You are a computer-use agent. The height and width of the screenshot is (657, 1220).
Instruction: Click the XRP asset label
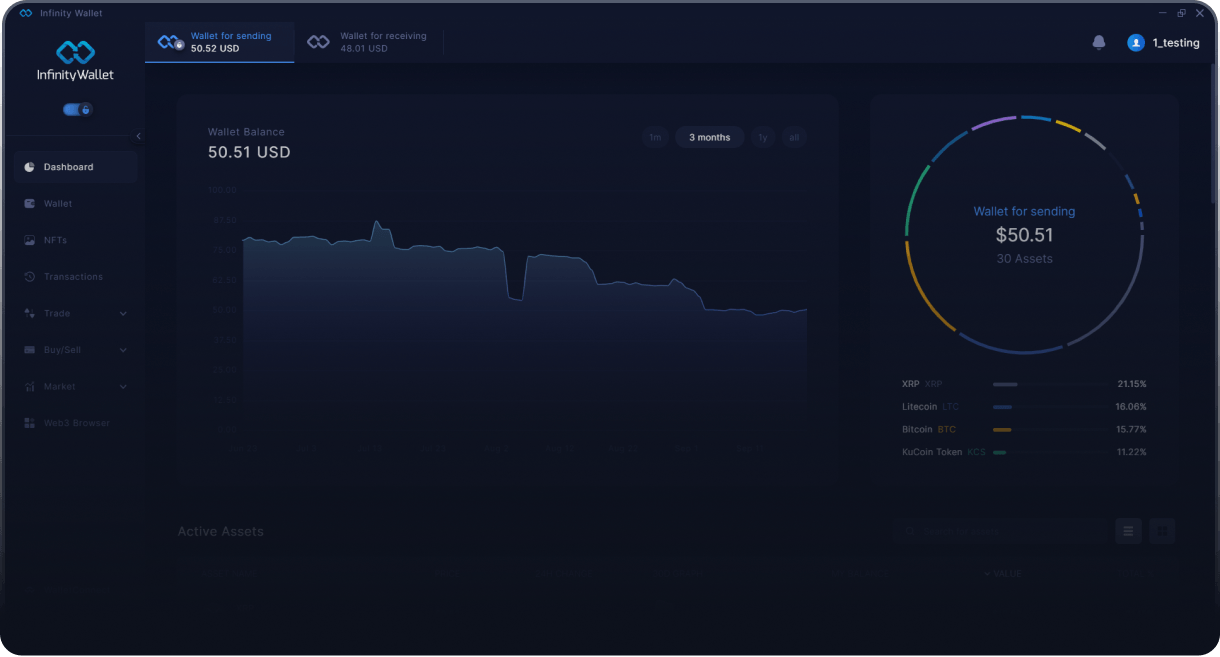point(922,384)
